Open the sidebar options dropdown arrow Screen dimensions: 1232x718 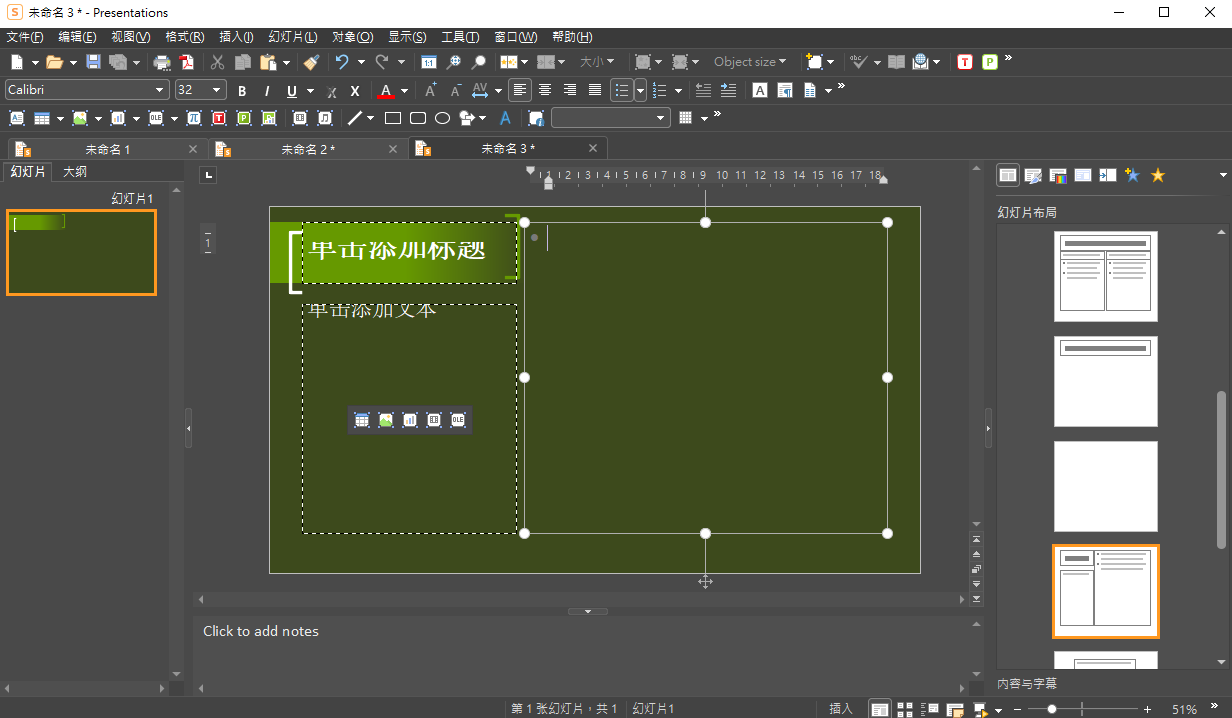tap(1223, 176)
